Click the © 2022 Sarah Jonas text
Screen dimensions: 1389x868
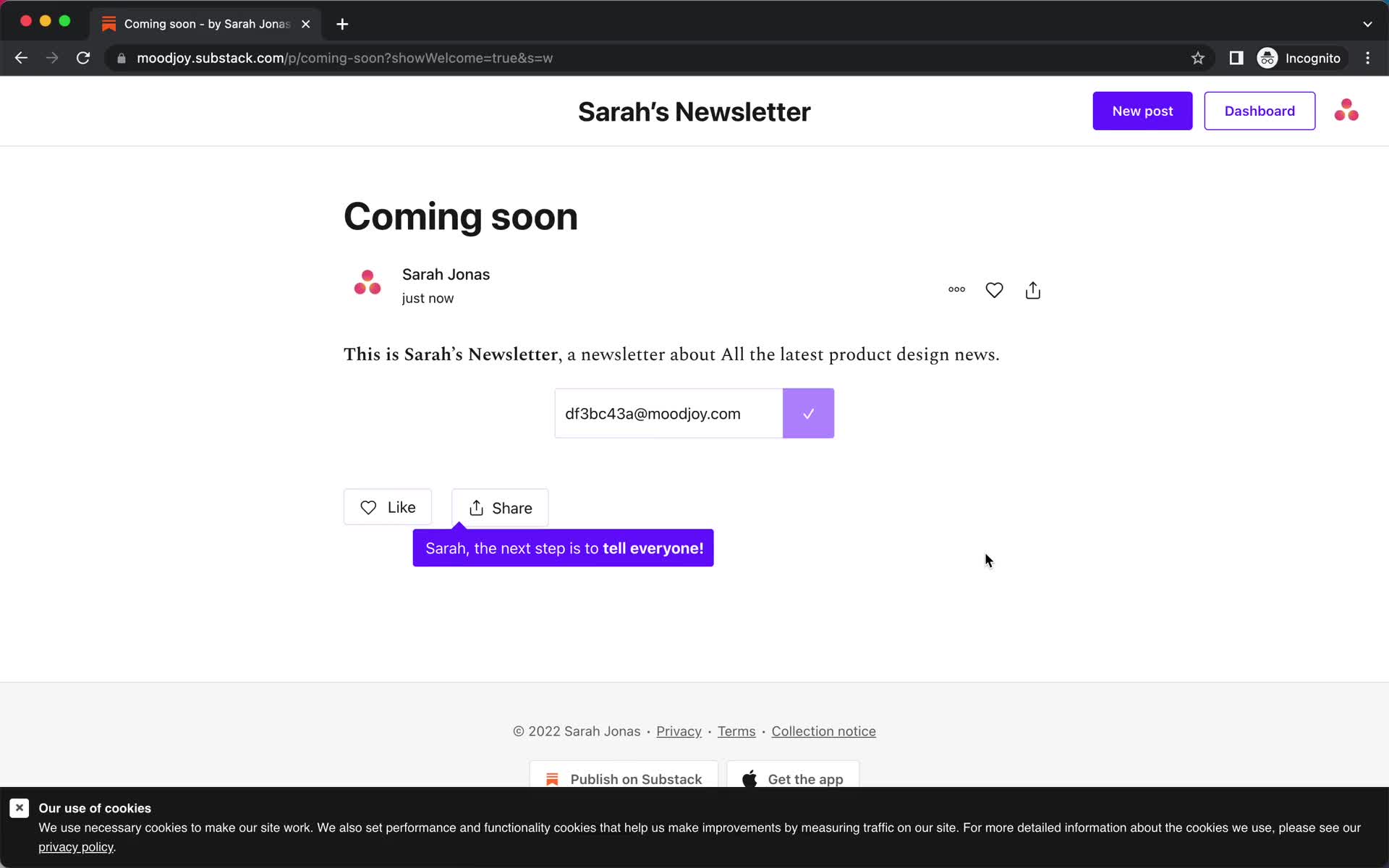[577, 731]
